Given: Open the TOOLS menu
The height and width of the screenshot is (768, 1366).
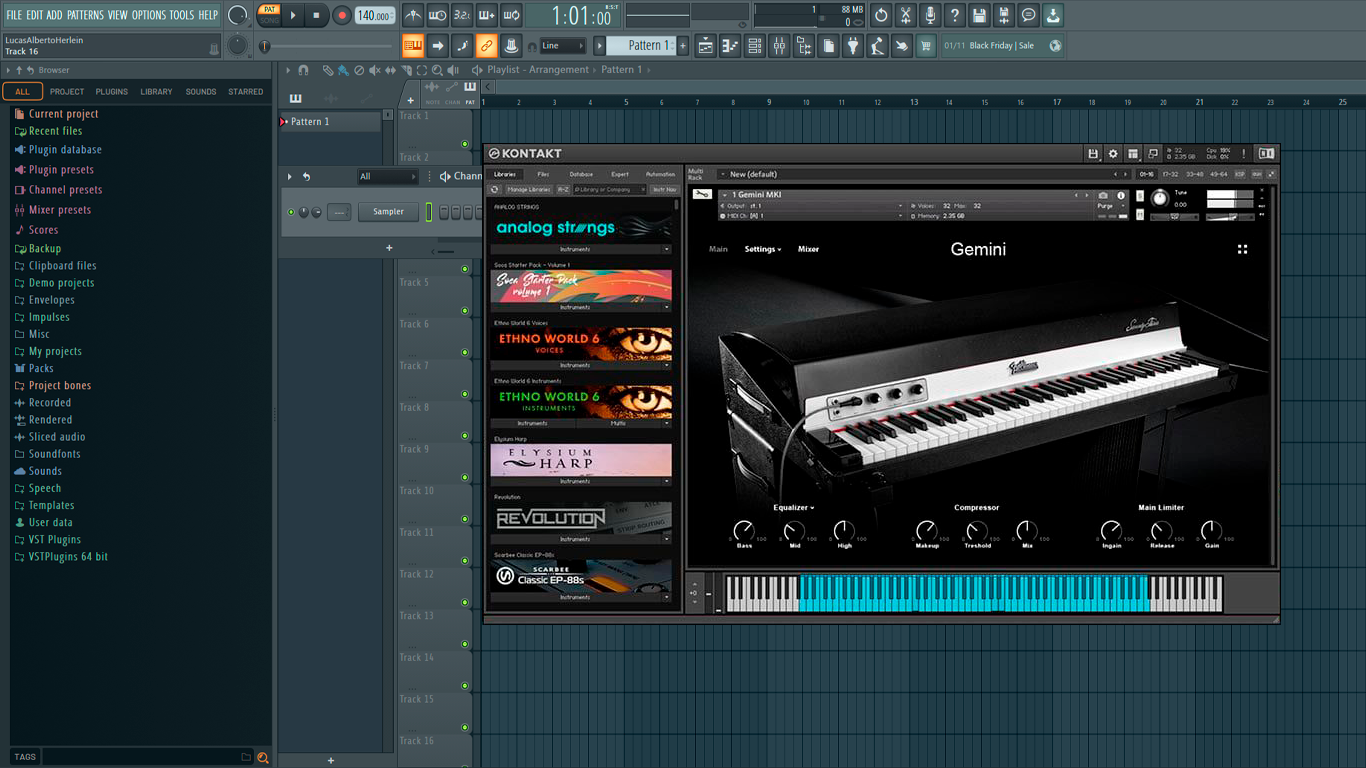Looking at the screenshot, I should coord(182,15).
